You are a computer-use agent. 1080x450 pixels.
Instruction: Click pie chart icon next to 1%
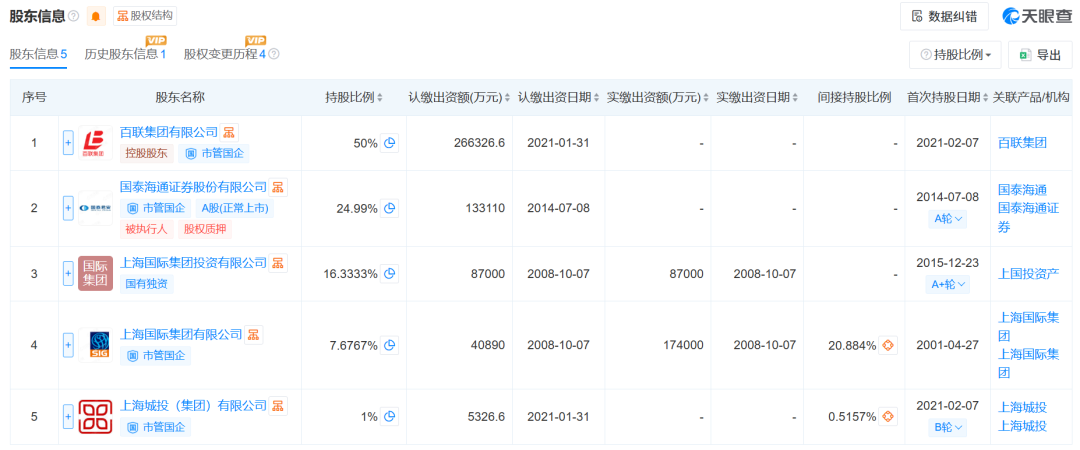pyautogui.click(x=390, y=416)
